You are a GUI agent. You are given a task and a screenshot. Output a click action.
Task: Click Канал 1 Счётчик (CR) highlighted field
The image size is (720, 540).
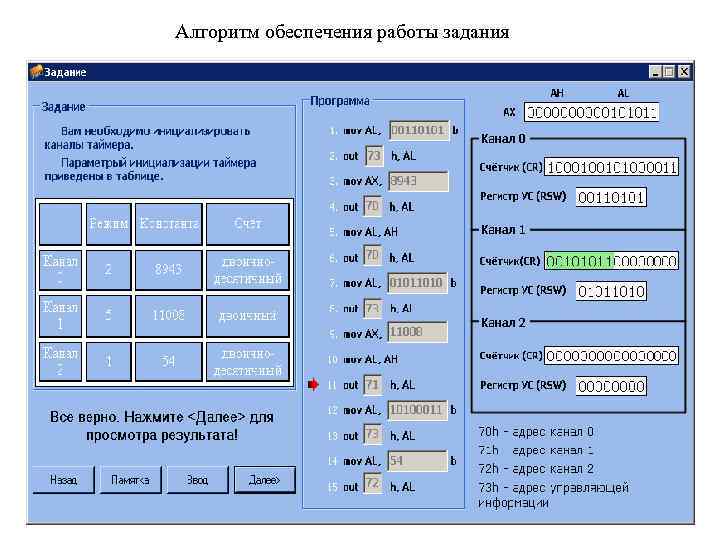click(x=611, y=261)
